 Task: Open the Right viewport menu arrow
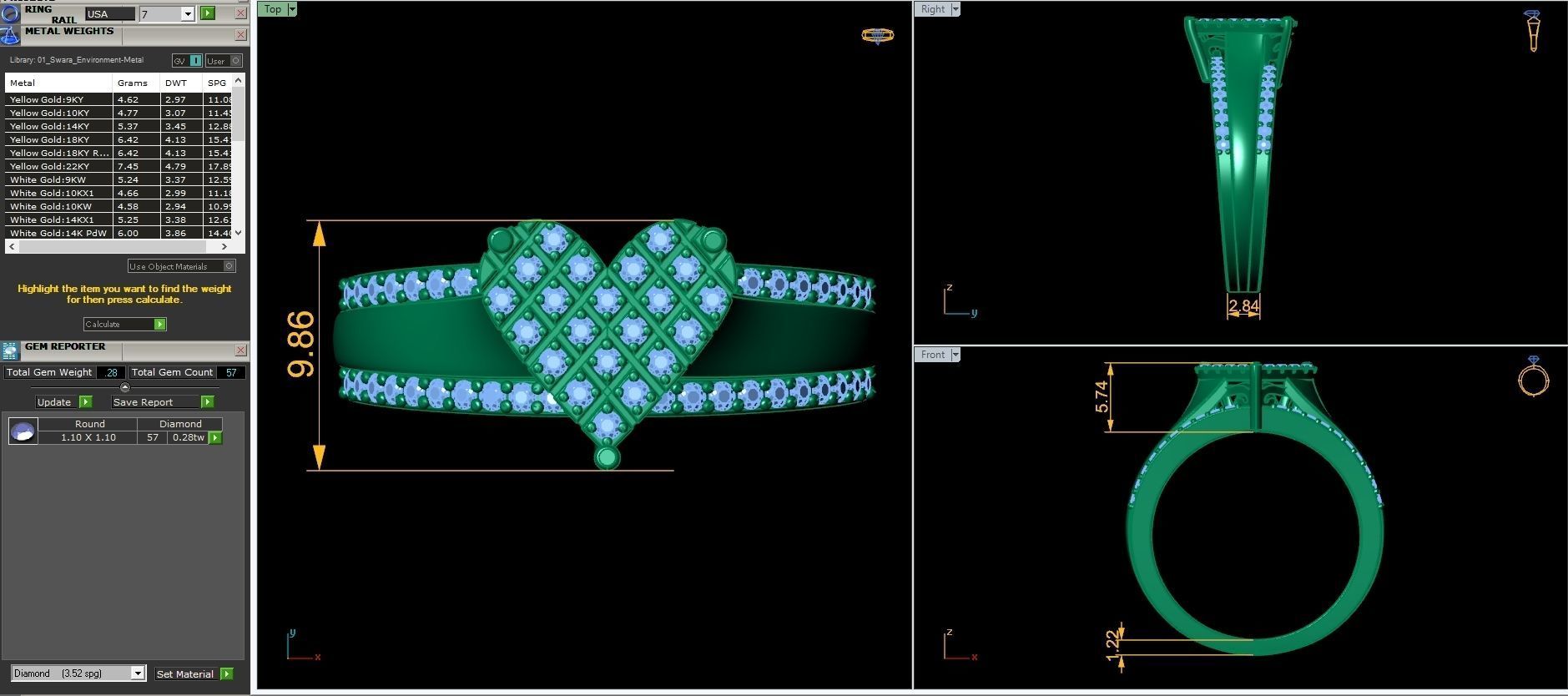click(955, 9)
